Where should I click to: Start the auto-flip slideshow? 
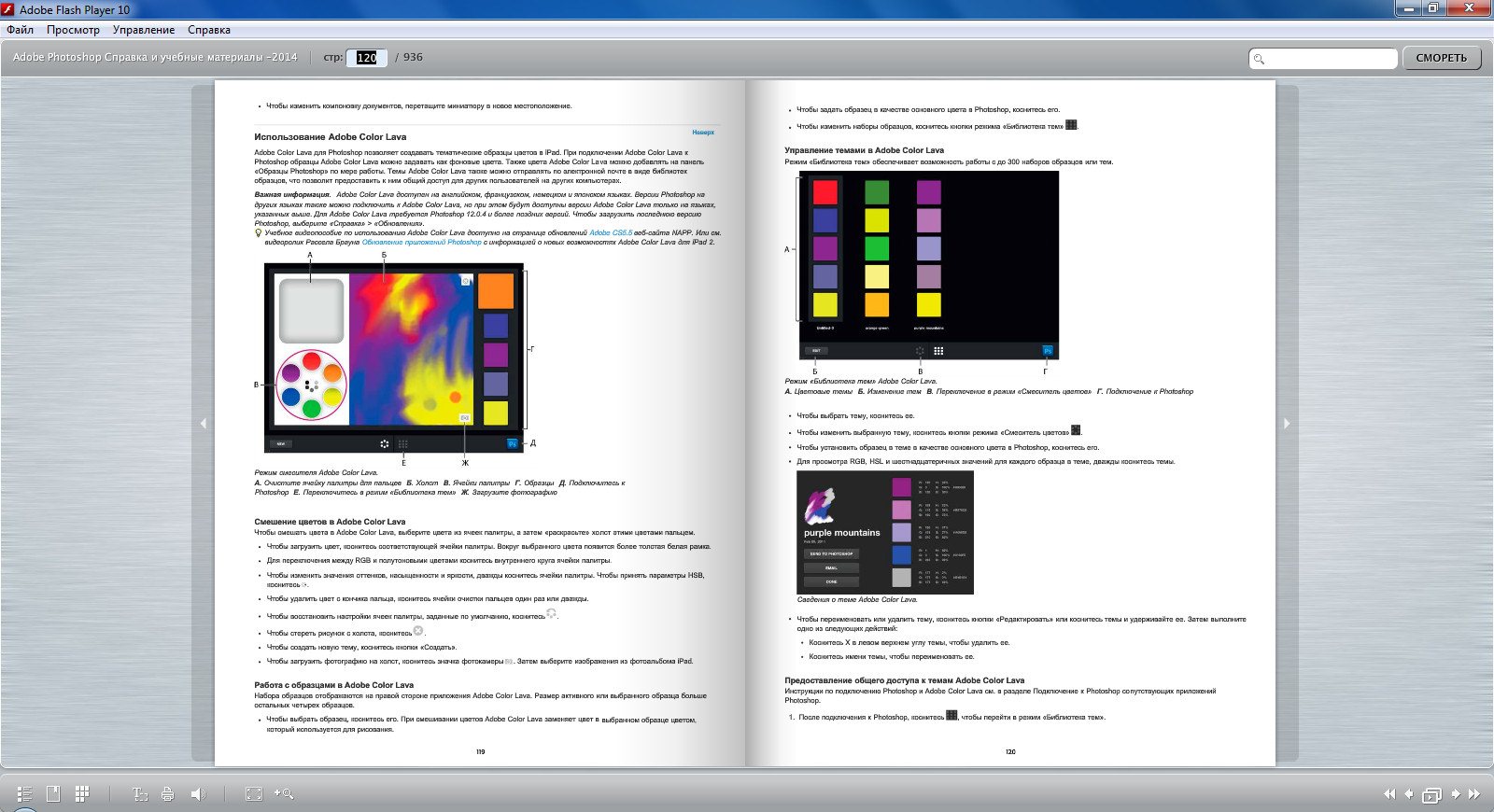(x=1431, y=795)
